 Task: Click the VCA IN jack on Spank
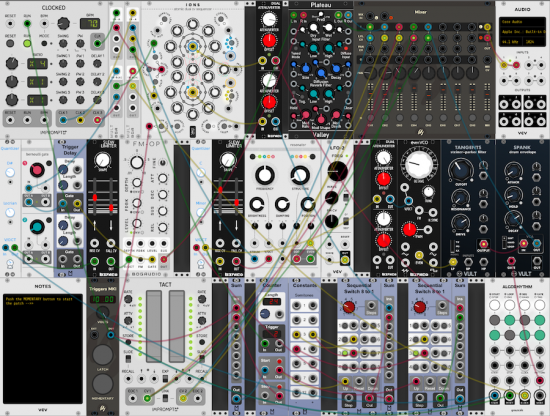[523, 243]
